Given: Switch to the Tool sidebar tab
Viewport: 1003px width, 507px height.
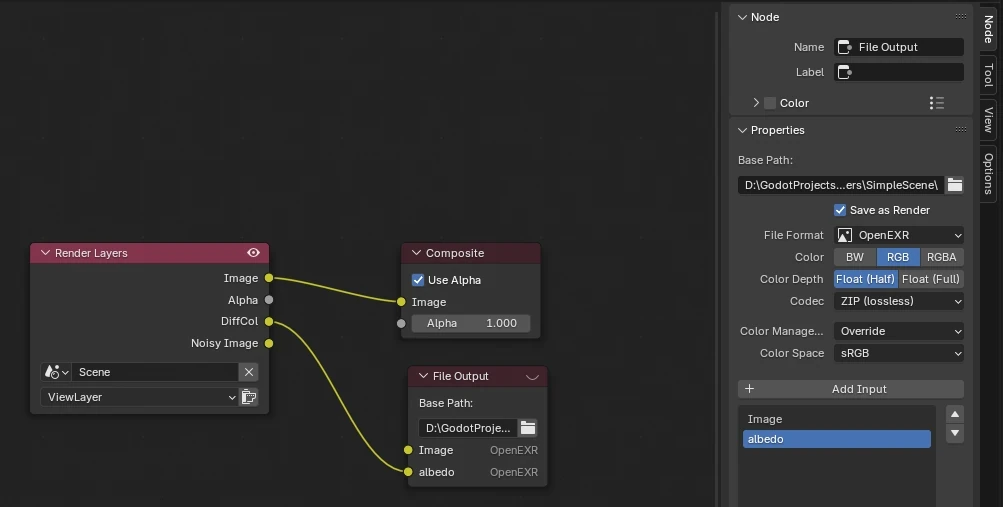Looking at the screenshot, I should coord(988,75).
